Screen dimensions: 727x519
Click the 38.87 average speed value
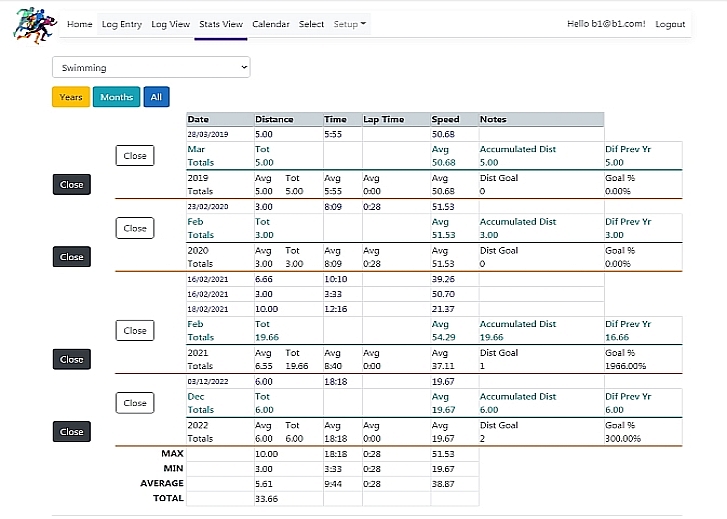(x=443, y=484)
